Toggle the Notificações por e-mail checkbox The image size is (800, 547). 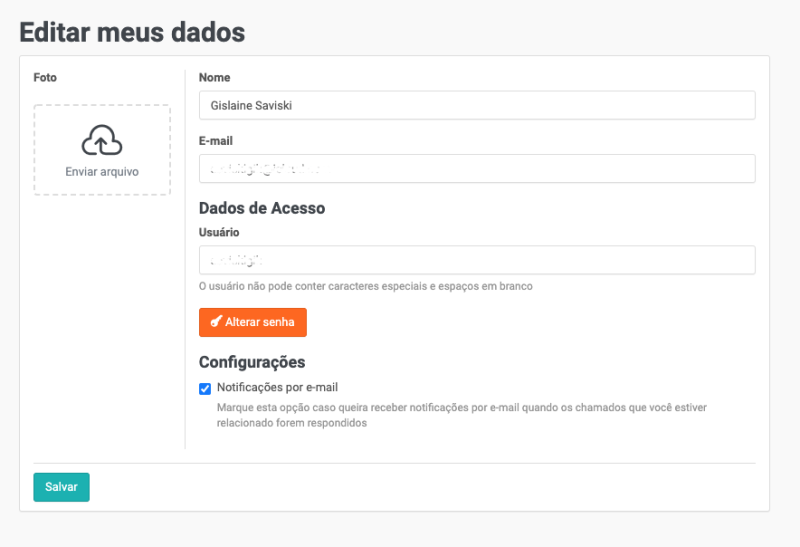click(205, 388)
